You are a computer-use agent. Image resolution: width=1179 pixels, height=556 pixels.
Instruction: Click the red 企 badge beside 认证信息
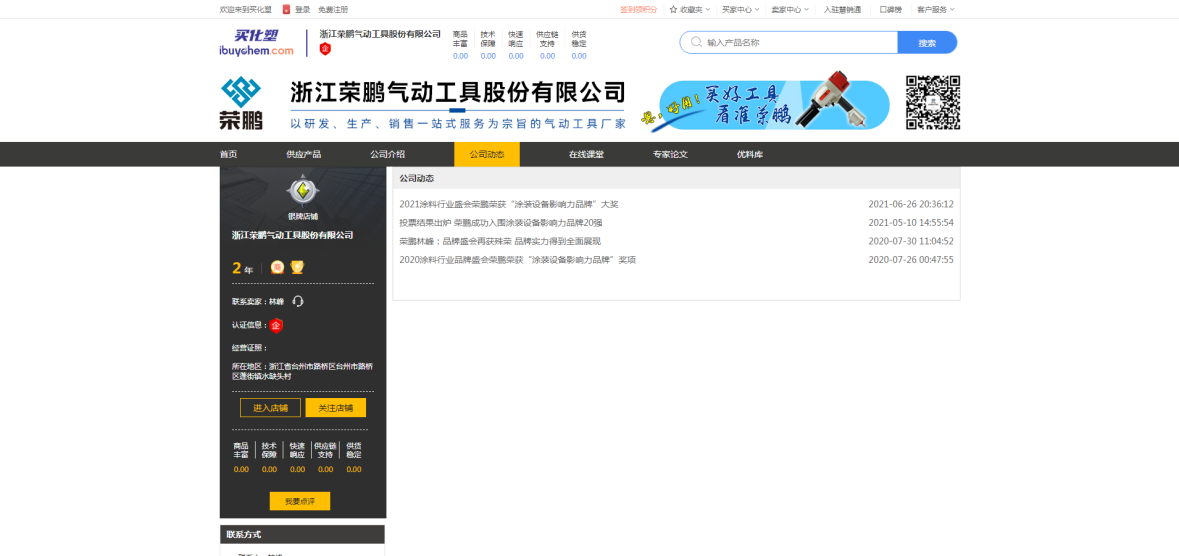(276, 326)
